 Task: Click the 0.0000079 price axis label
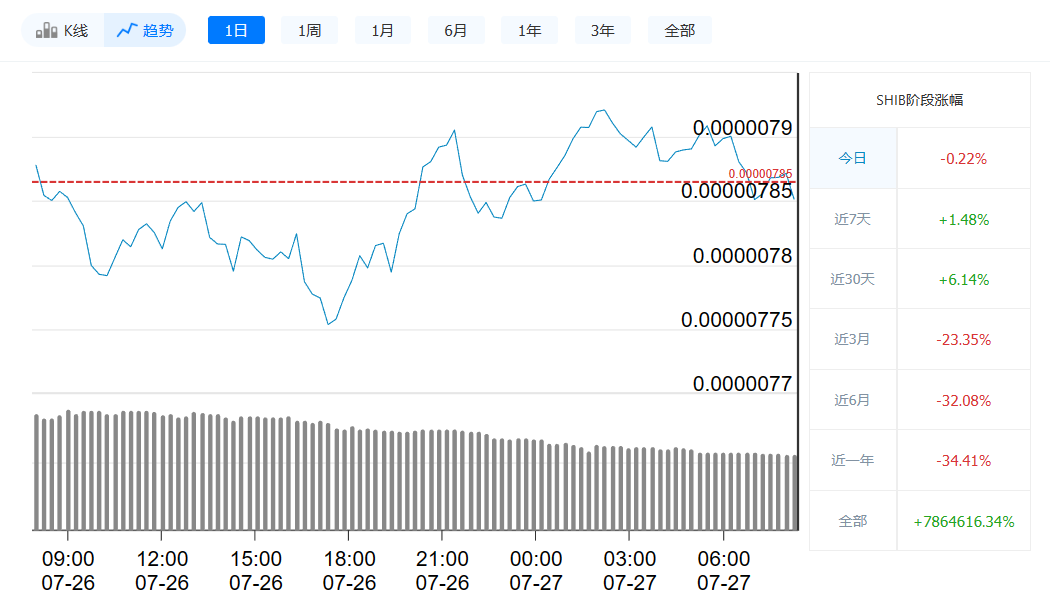(x=744, y=128)
